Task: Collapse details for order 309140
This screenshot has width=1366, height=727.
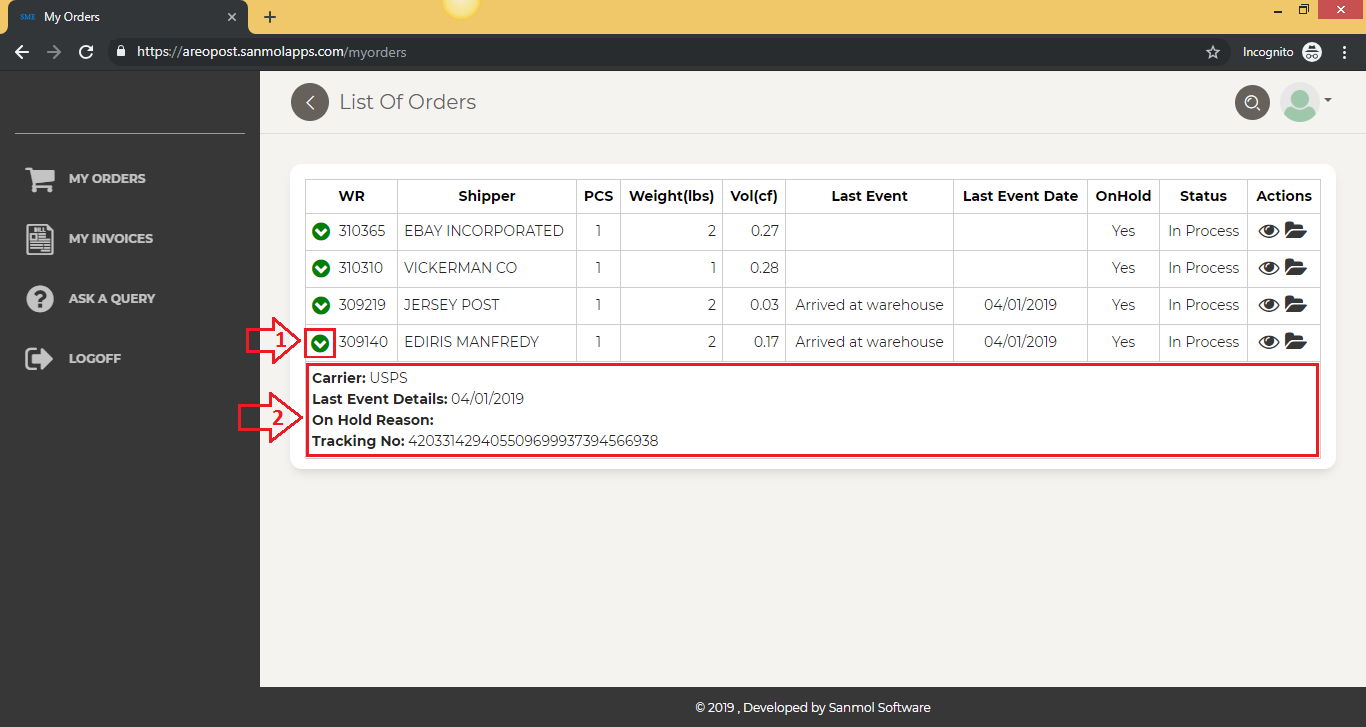Action: [321, 343]
